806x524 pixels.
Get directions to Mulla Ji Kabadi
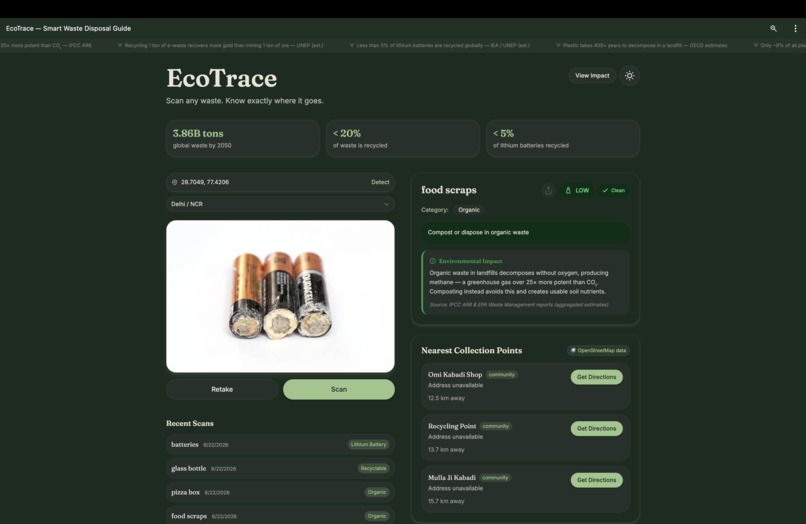pos(596,480)
